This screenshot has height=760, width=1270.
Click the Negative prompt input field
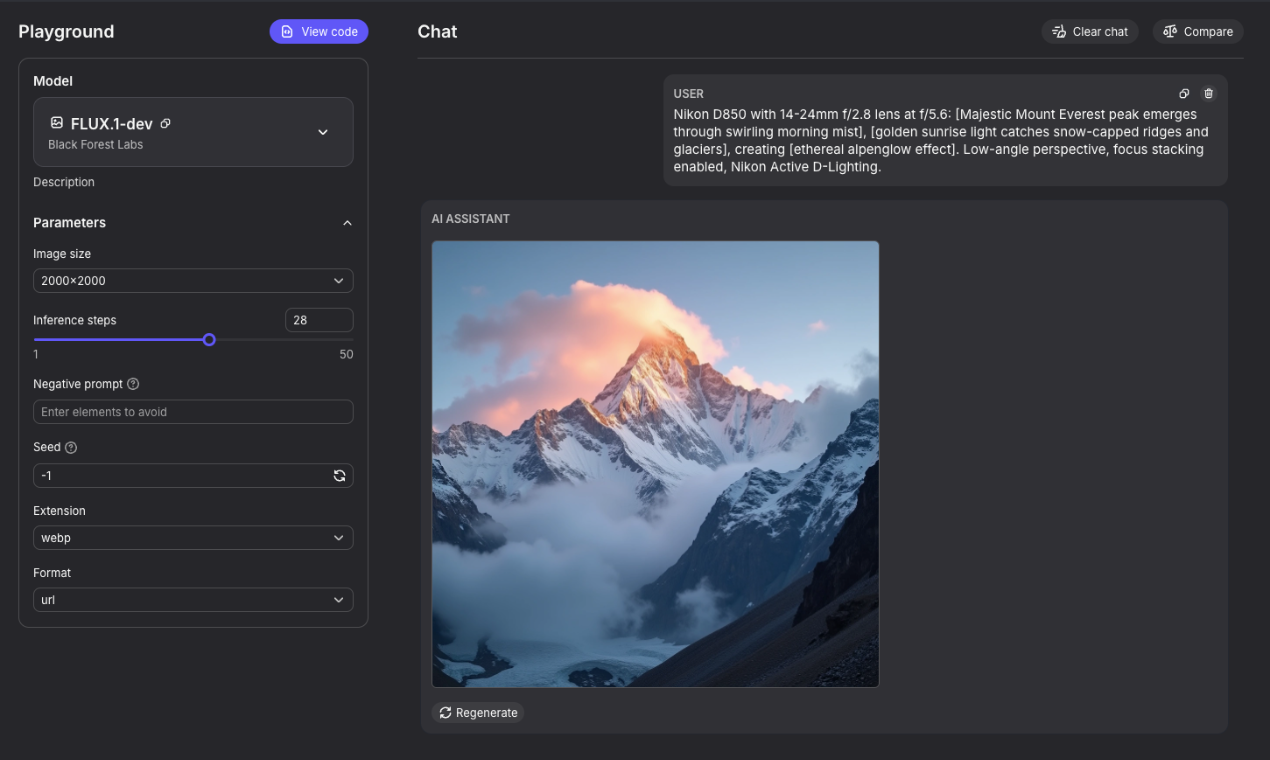pyautogui.click(x=193, y=412)
